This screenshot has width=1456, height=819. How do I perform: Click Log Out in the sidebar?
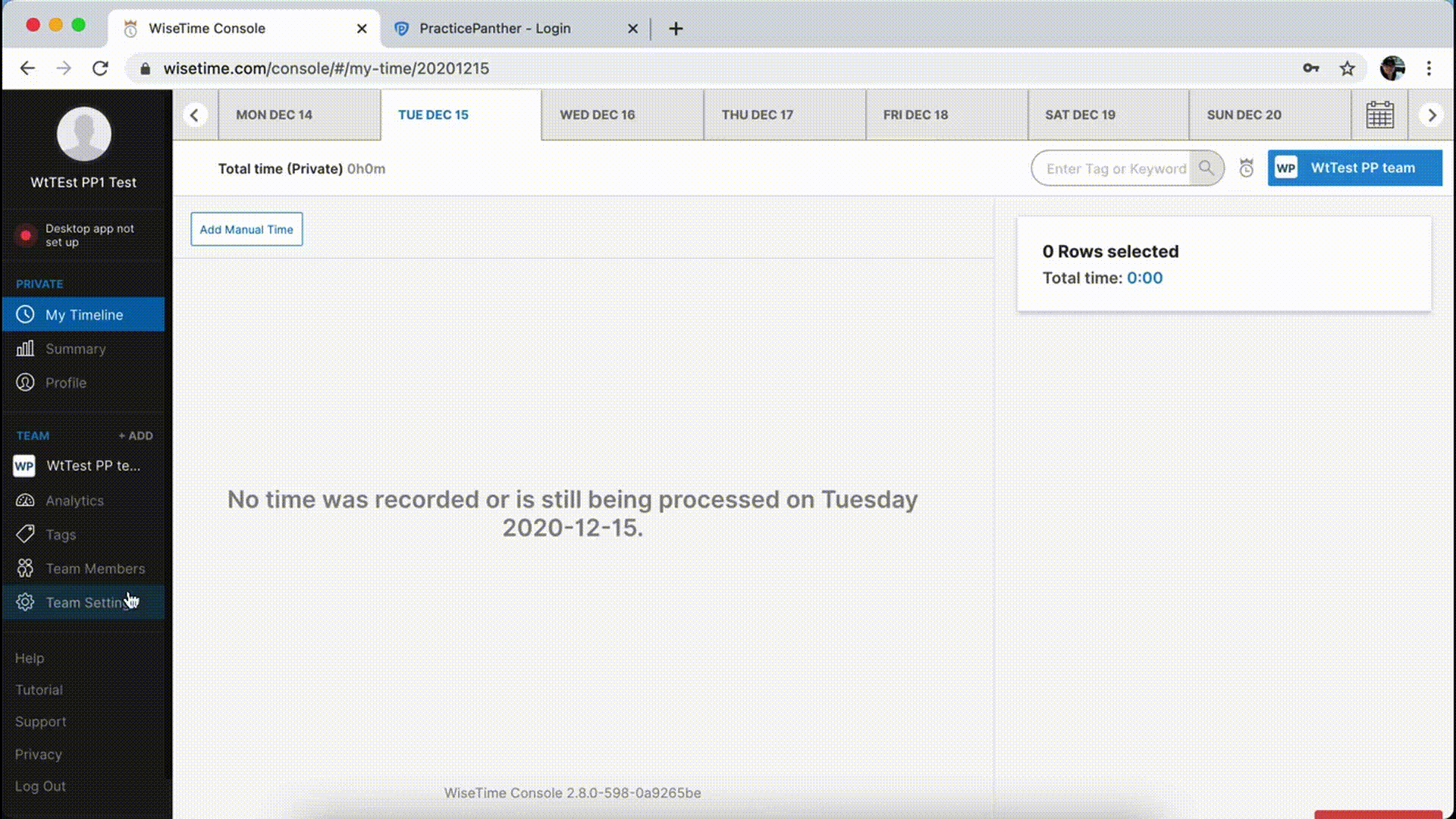tap(40, 786)
